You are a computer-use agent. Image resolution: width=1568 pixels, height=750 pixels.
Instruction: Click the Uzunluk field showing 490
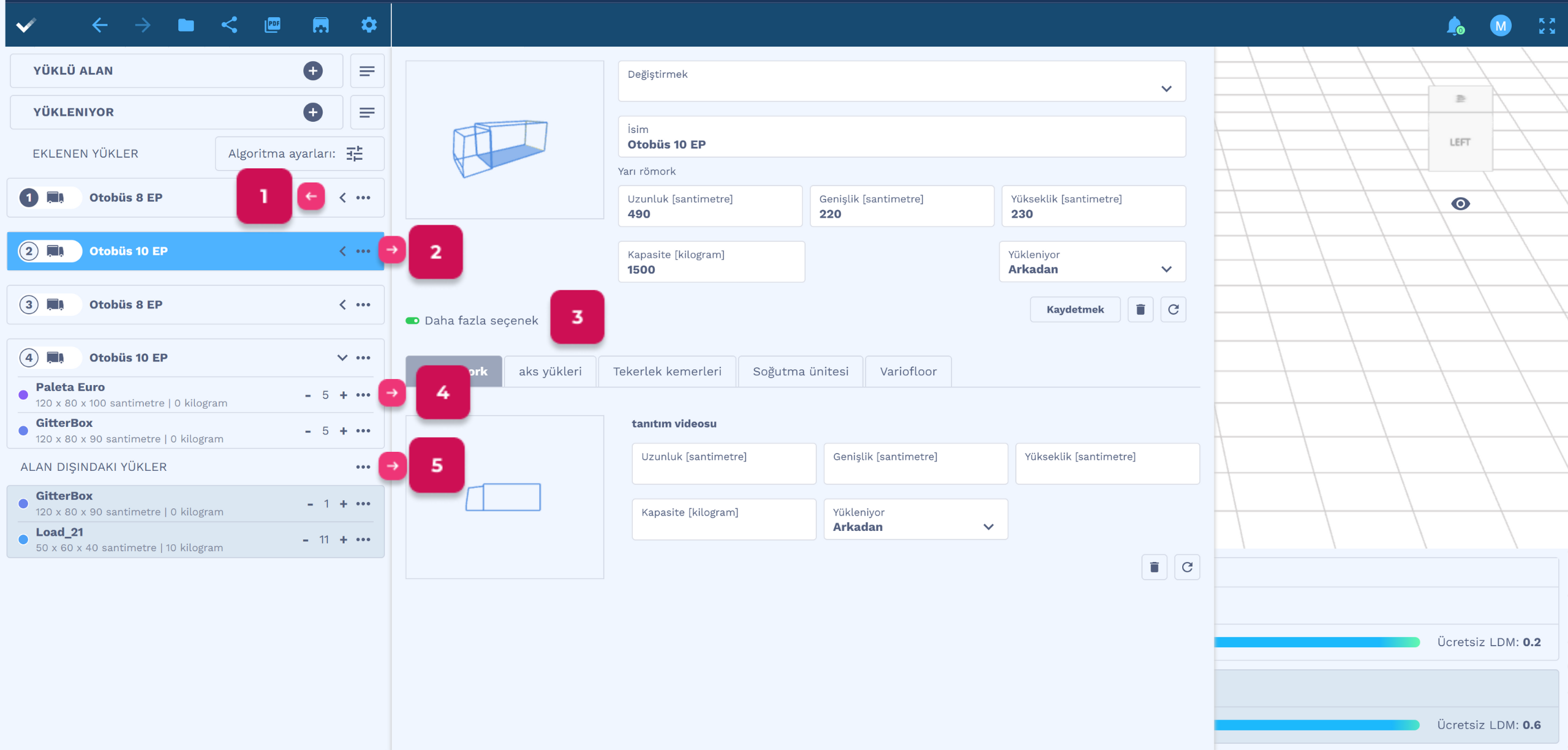tap(709, 207)
